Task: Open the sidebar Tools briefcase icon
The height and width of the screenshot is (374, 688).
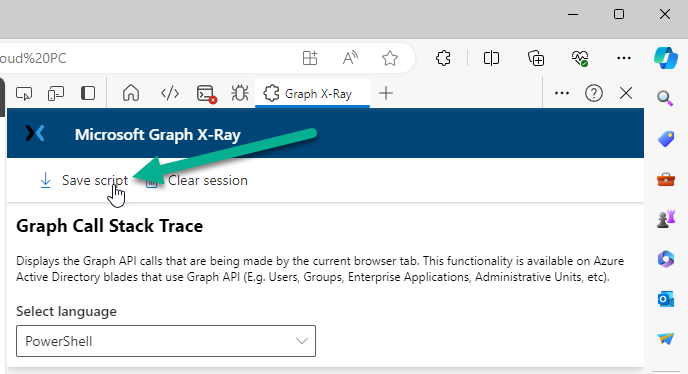Action: pyautogui.click(x=666, y=180)
